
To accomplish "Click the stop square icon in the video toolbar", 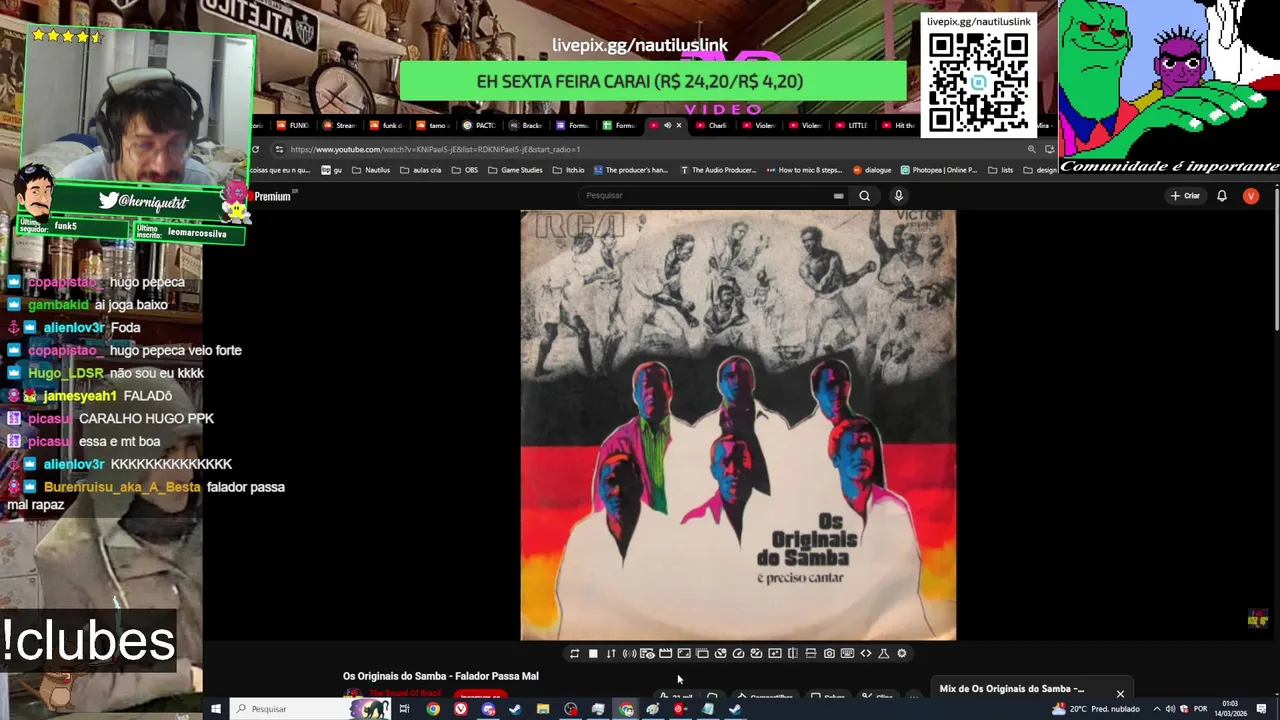I will [x=593, y=653].
